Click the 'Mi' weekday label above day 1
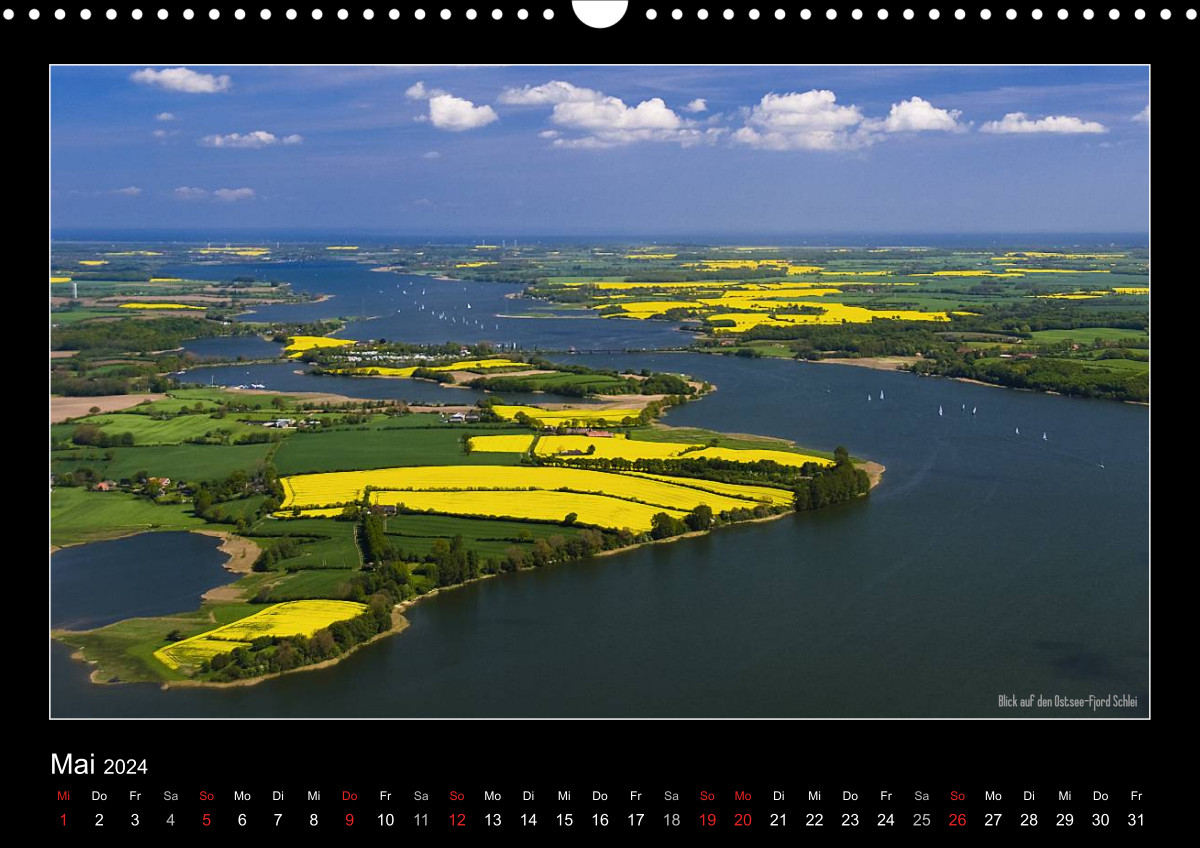Viewport: 1200px width, 848px height. click(63, 796)
